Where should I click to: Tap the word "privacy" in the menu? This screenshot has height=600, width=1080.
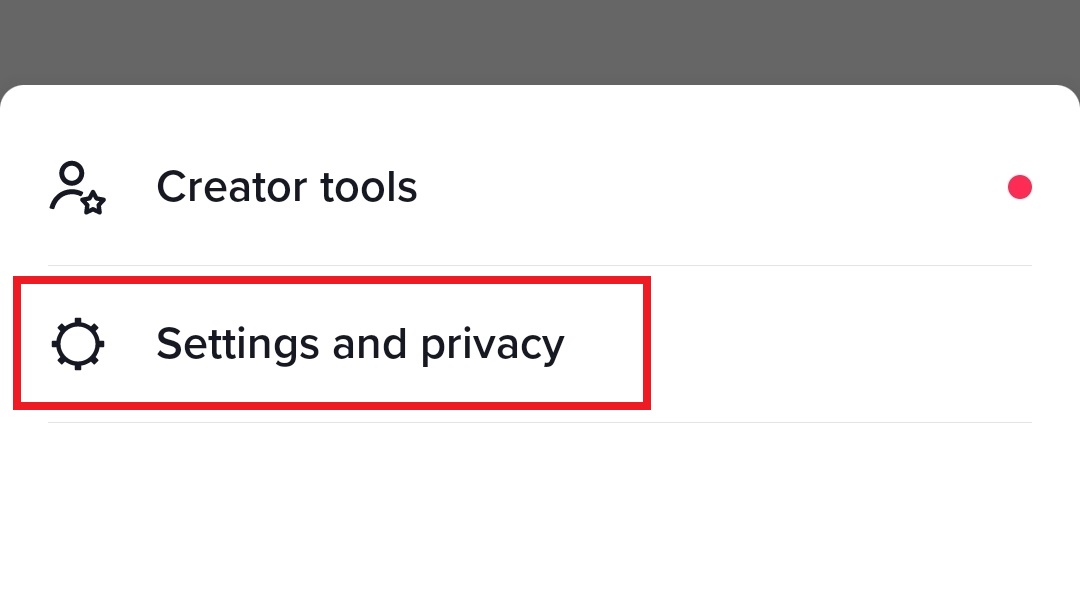tap(492, 345)
